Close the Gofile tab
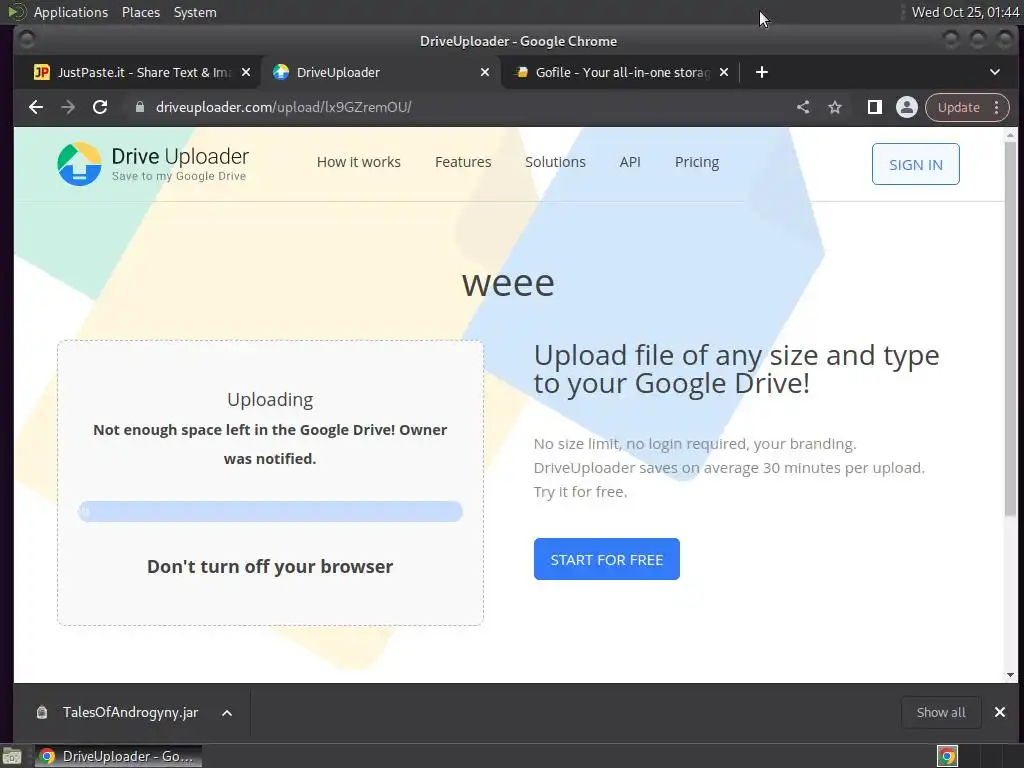This screenshot has width=1024, height=768. coord(724,72)
